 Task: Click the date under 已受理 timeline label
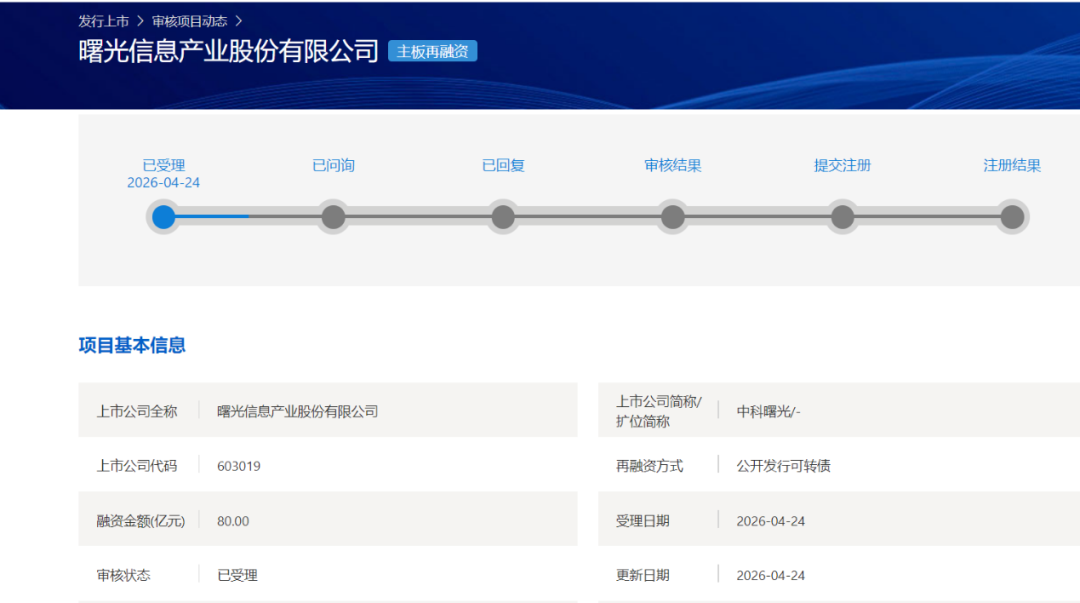tap(163, 183)
